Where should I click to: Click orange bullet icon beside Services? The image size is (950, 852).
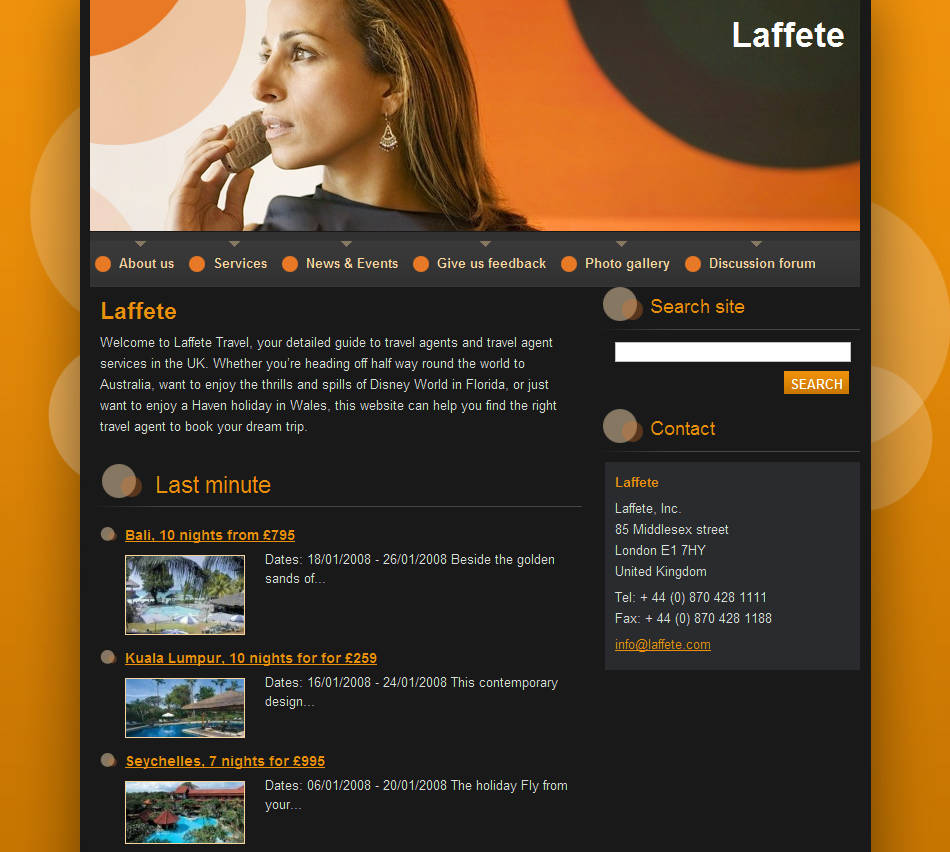pos(197,264)
